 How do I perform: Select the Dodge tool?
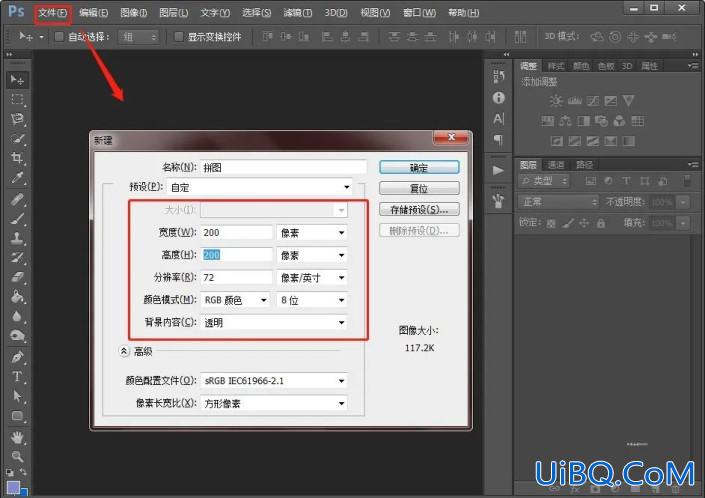[17, 336]
